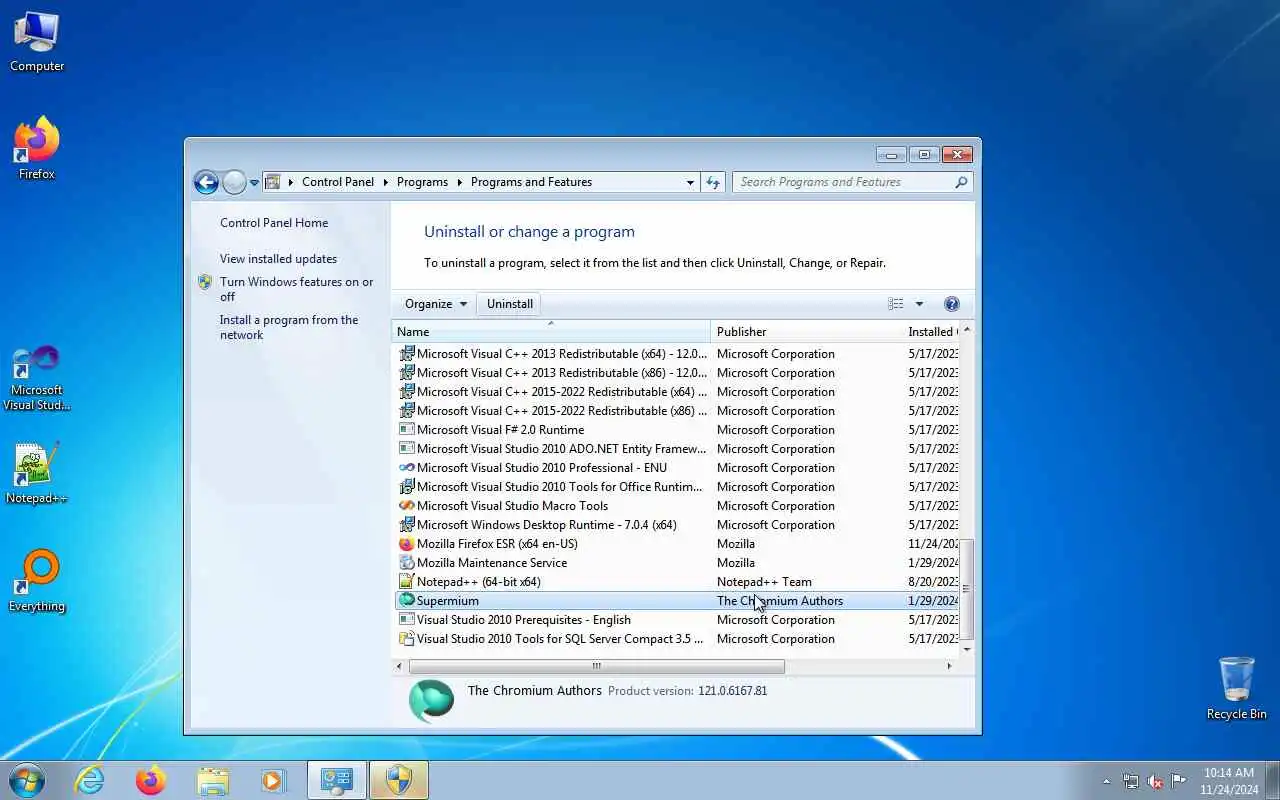1280x800 pixels.
Task: Click the search magnifier icon
Action: tap(961, 182)
